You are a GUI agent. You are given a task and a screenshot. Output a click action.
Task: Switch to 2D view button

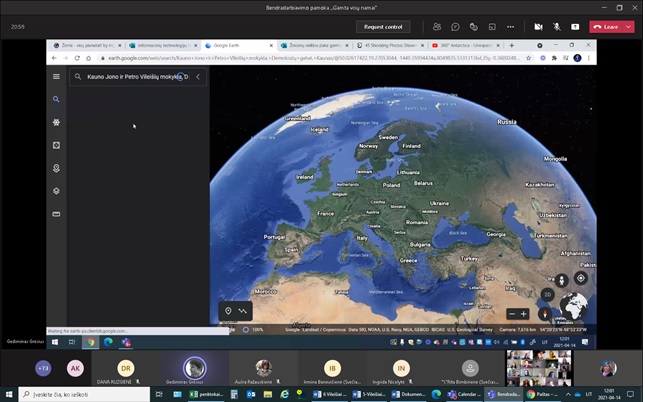(548, 295)
